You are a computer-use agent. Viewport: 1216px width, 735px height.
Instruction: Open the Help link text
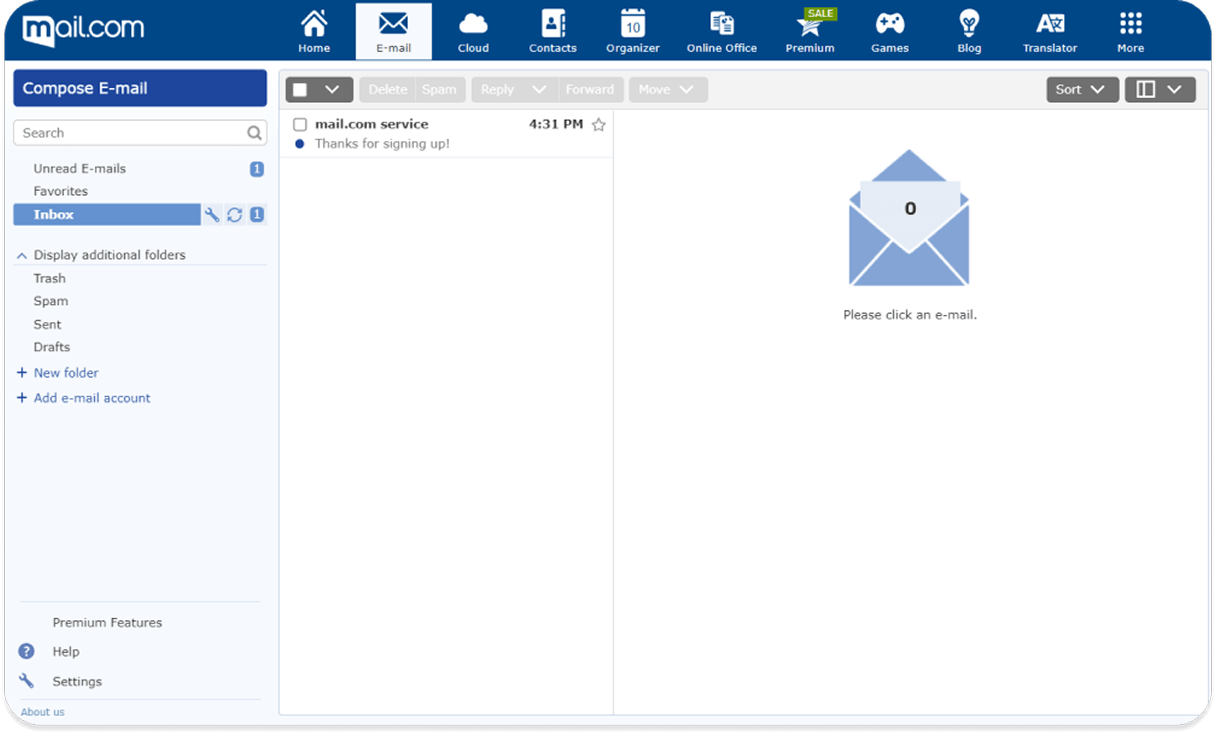[x=66, y=651]
